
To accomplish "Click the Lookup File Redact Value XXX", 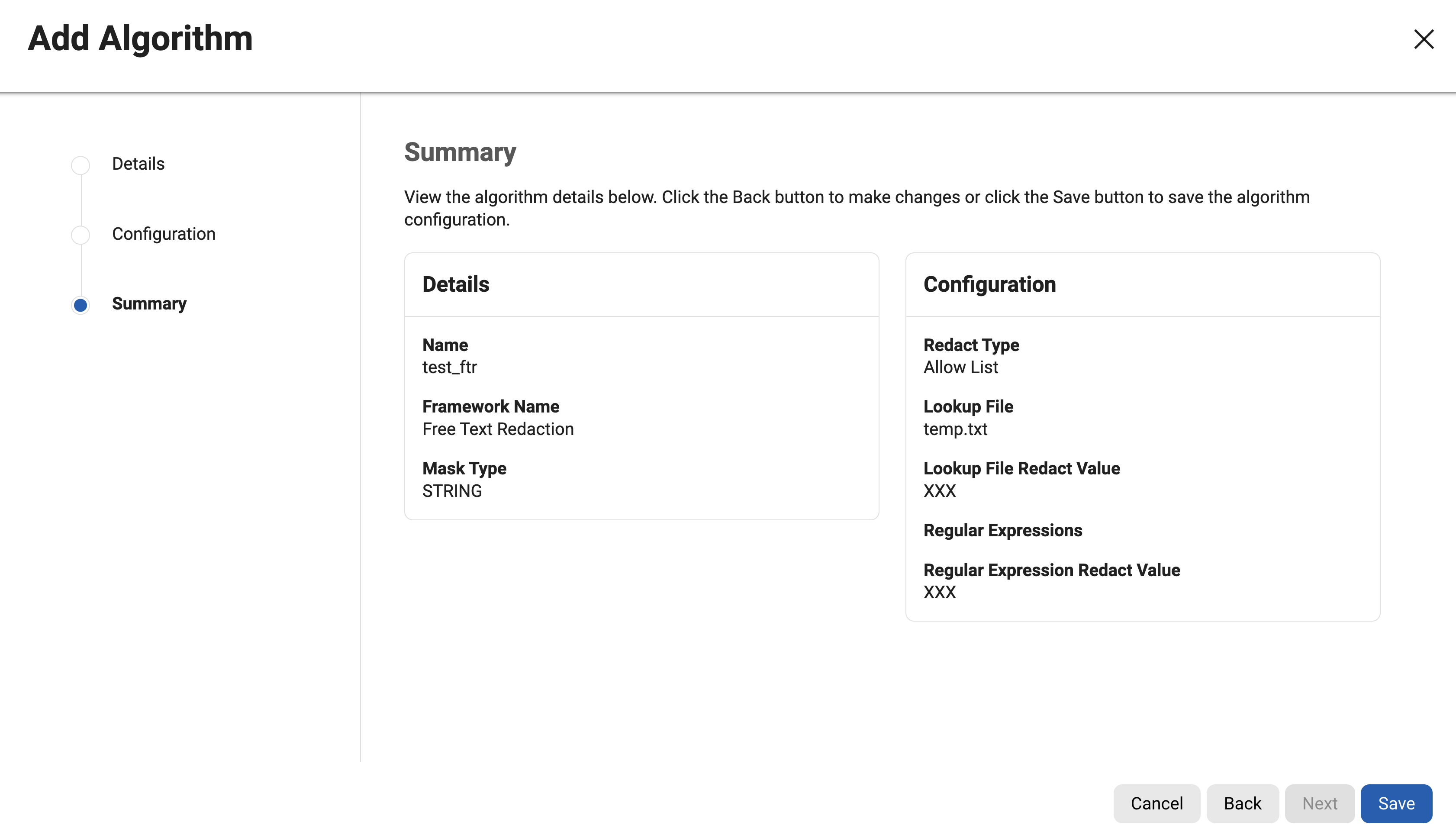I will 939,491.
